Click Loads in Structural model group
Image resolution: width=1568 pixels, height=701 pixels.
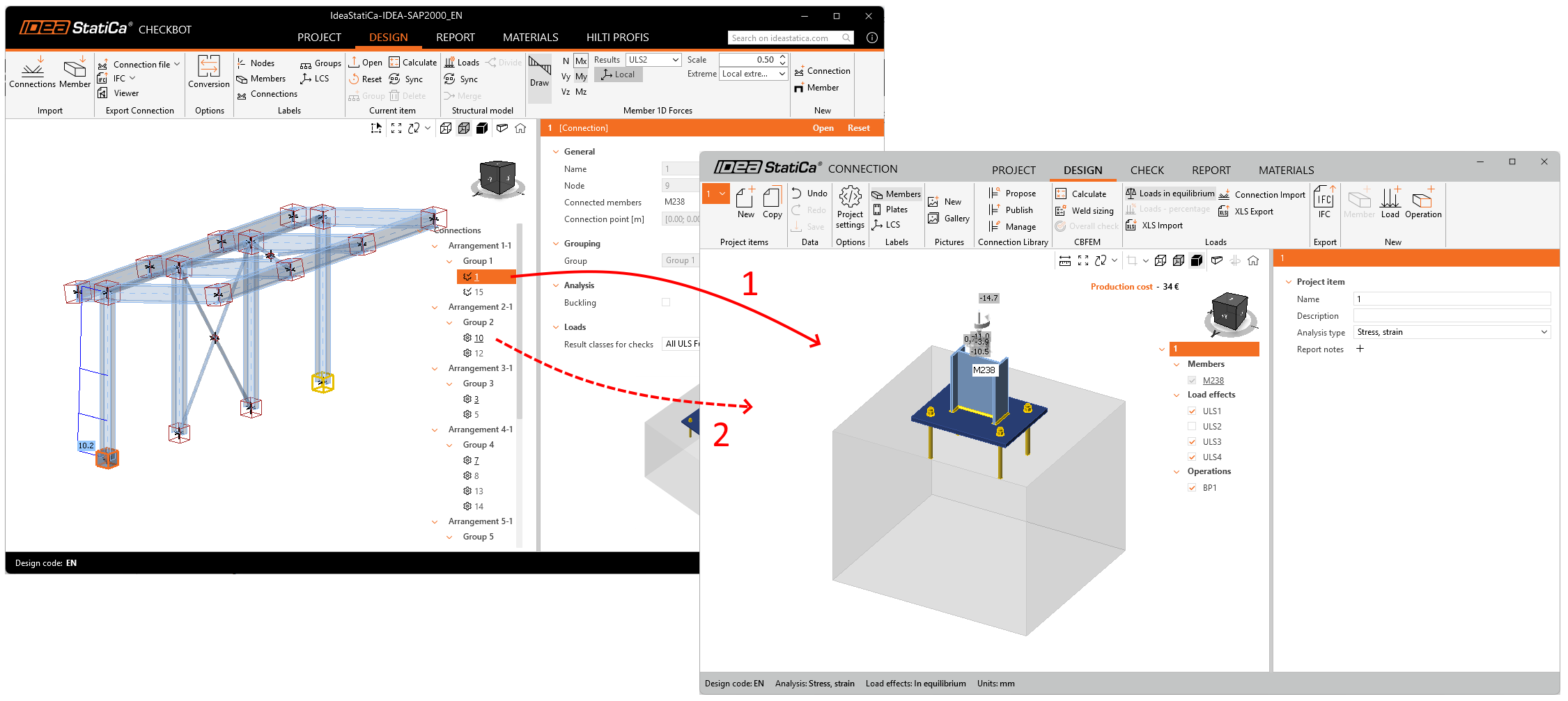click(x=462, y=63)
